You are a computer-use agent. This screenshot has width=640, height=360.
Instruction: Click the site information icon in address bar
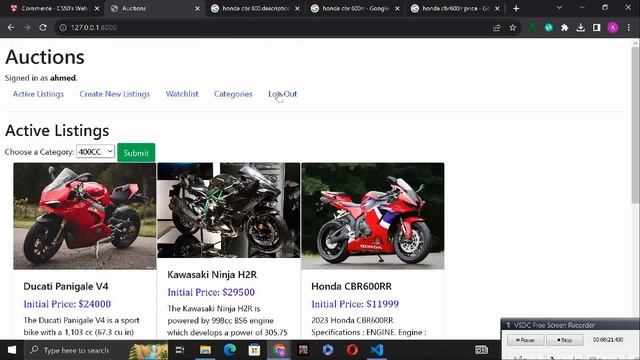[x=63, y=27]
